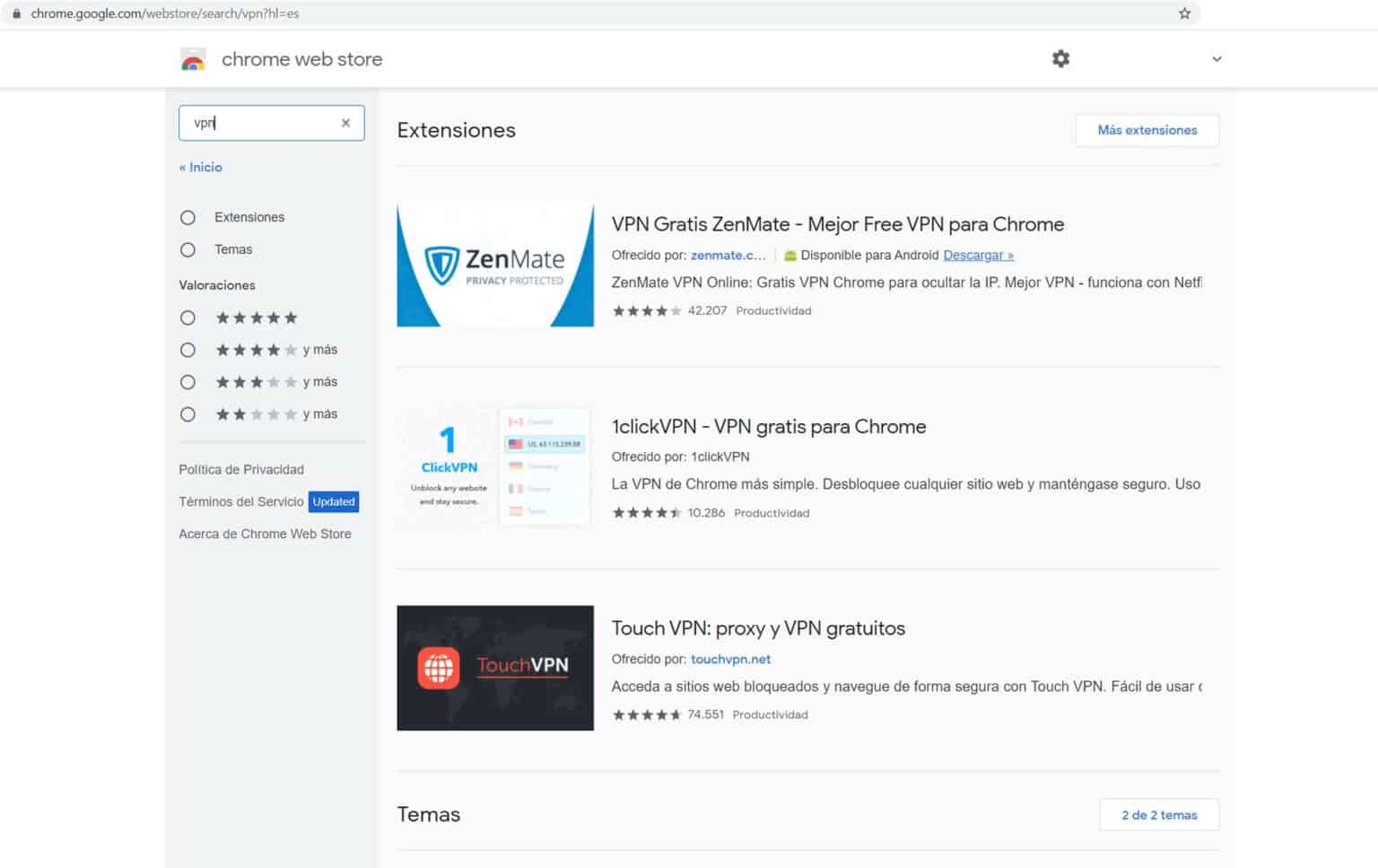Image resolution: width=1378 pixels, height=868 pixels.
Task: Open the Política de Privacidad link
Action: [x=241, y=470]
